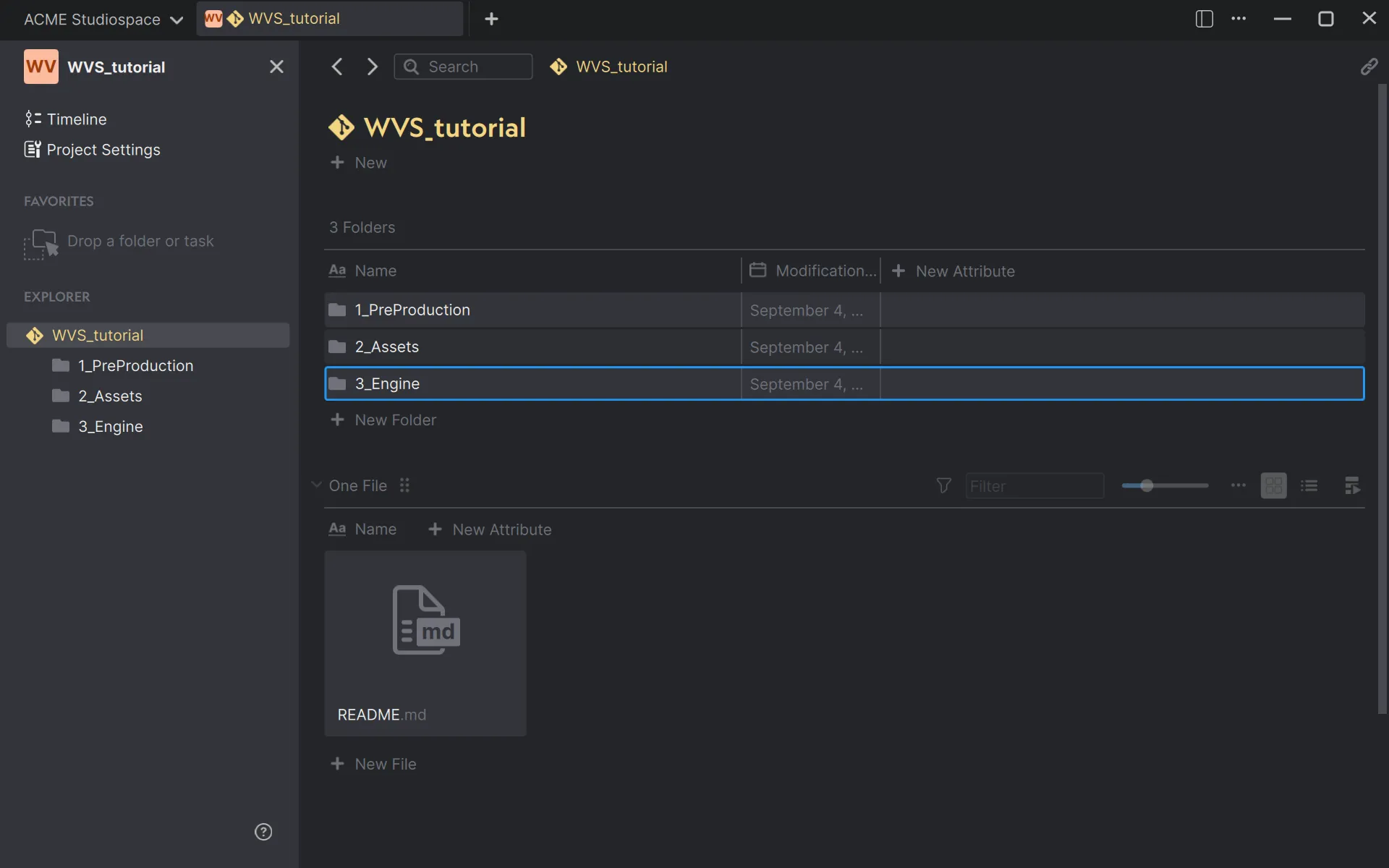Screen dimensions: 1389x868
Task: Collapse the One File section chevron
Action: point(317,485)
